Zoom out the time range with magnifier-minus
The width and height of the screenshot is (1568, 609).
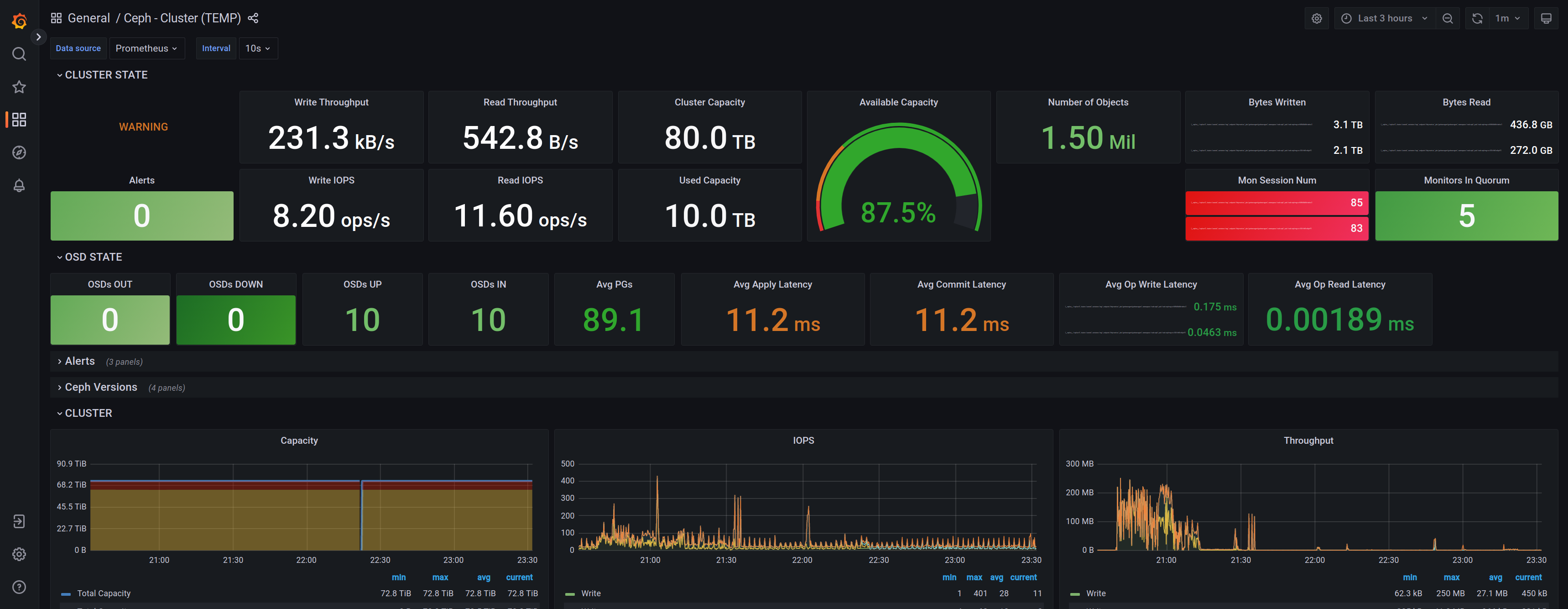coord(1448,18)
